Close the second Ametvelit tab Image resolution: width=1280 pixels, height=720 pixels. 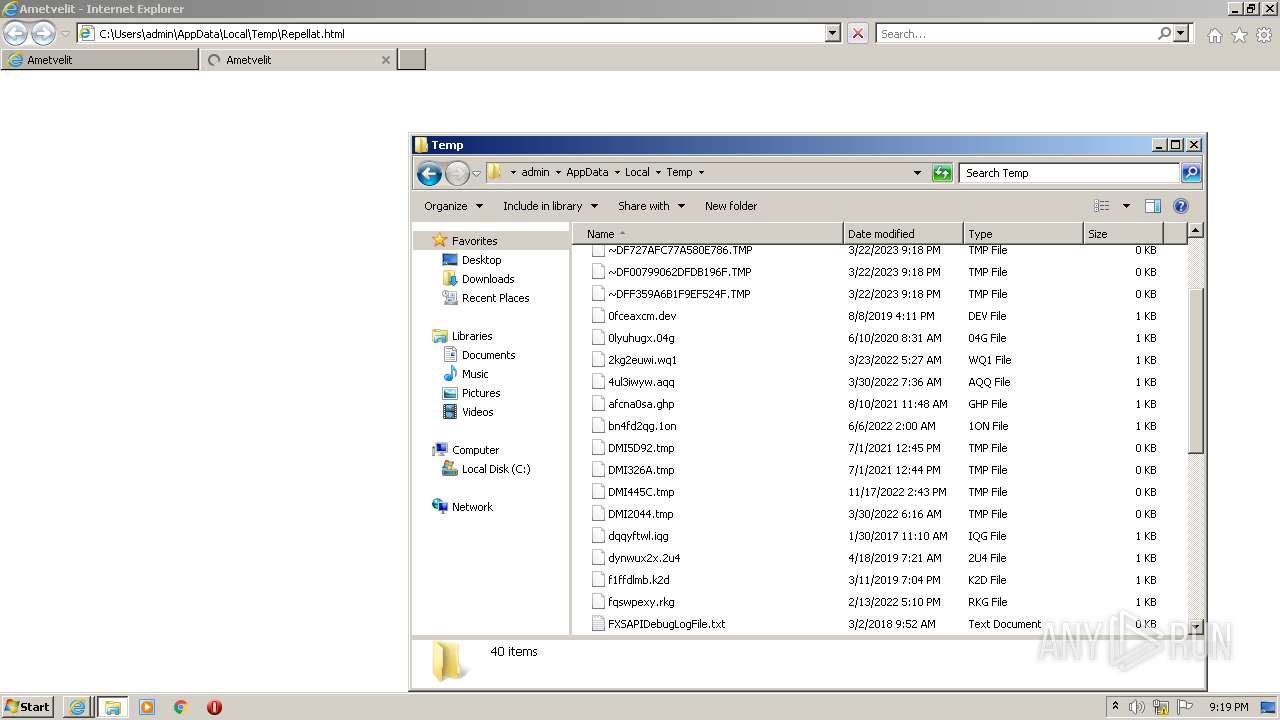386,60
